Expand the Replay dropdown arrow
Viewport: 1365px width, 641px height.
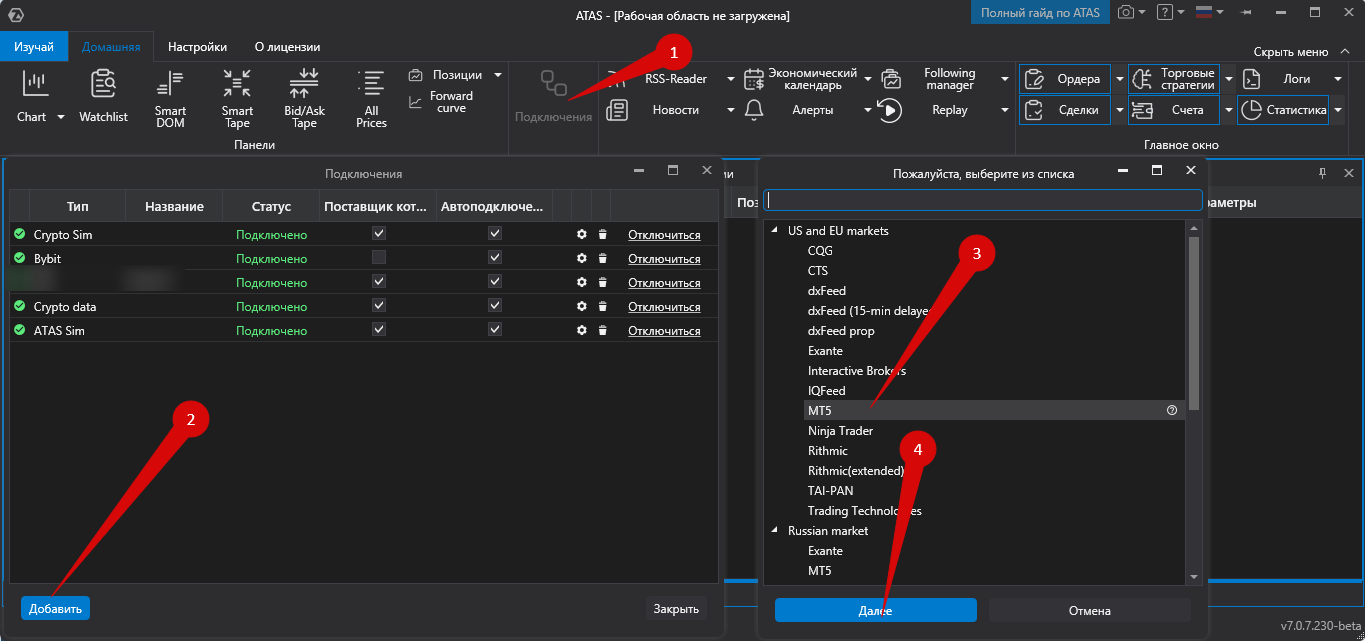(x=1005, y=110)
